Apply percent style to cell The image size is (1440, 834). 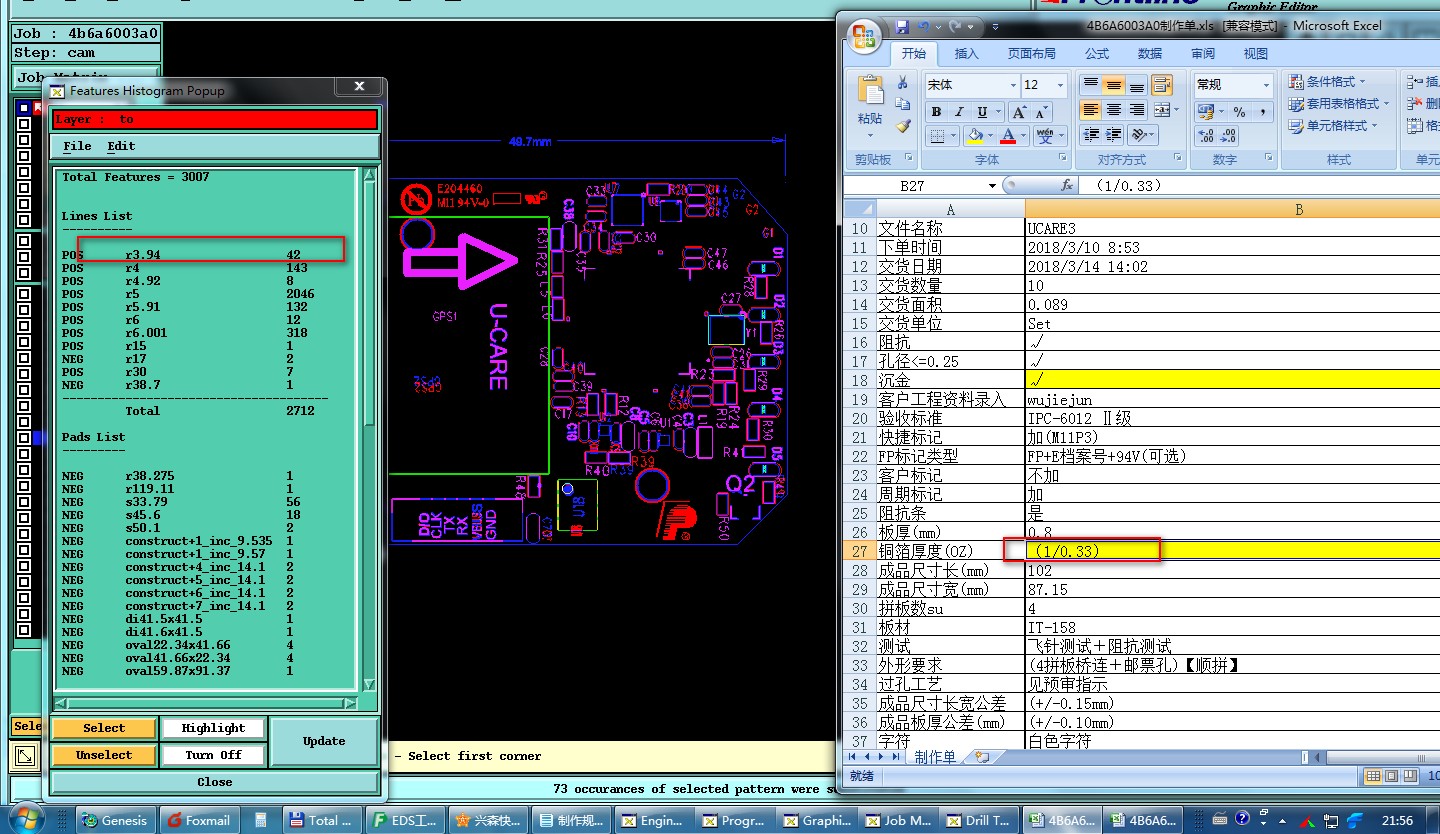pos(1239,112)
